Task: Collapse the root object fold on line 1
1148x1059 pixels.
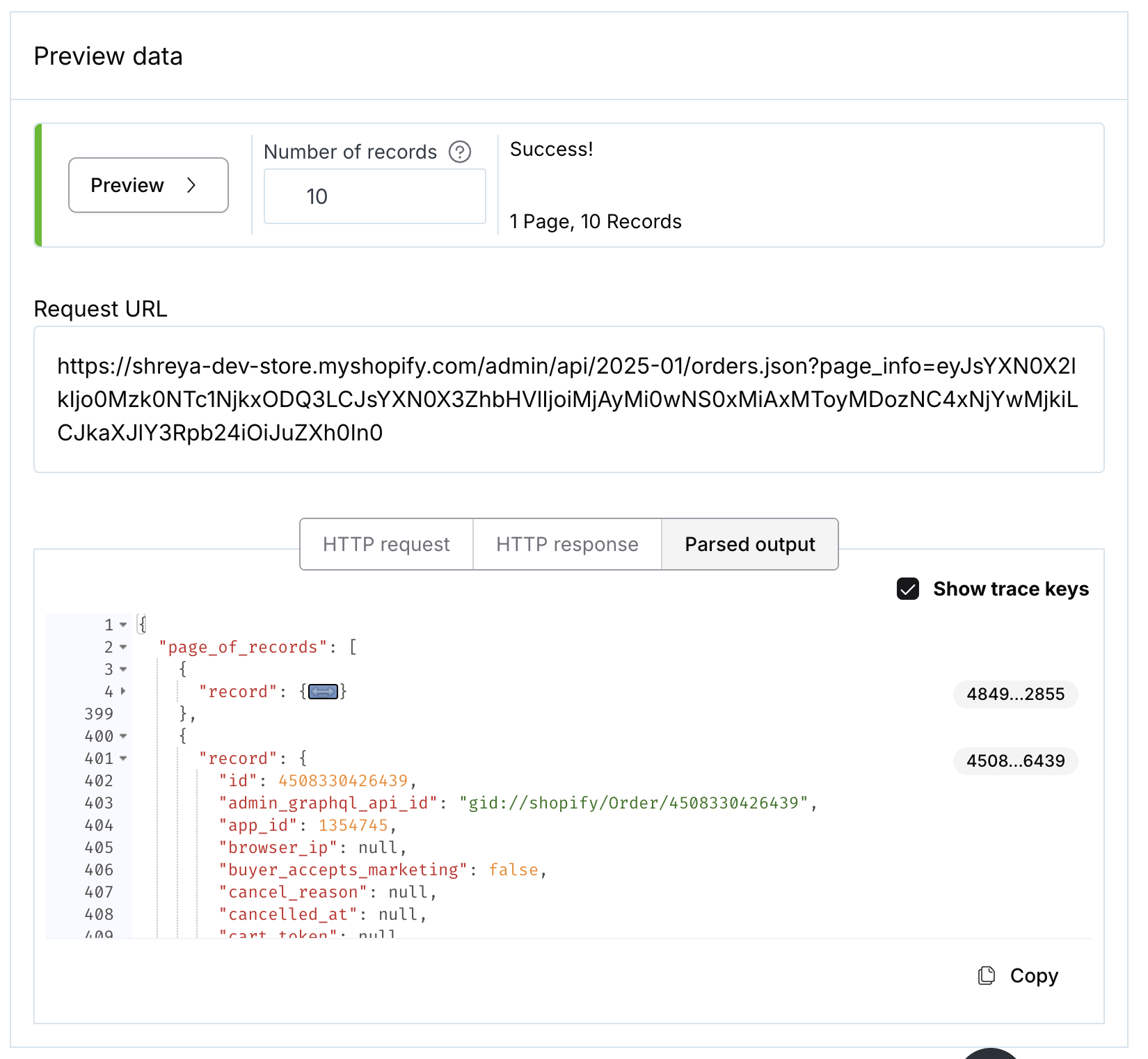Action: point(123,625)
